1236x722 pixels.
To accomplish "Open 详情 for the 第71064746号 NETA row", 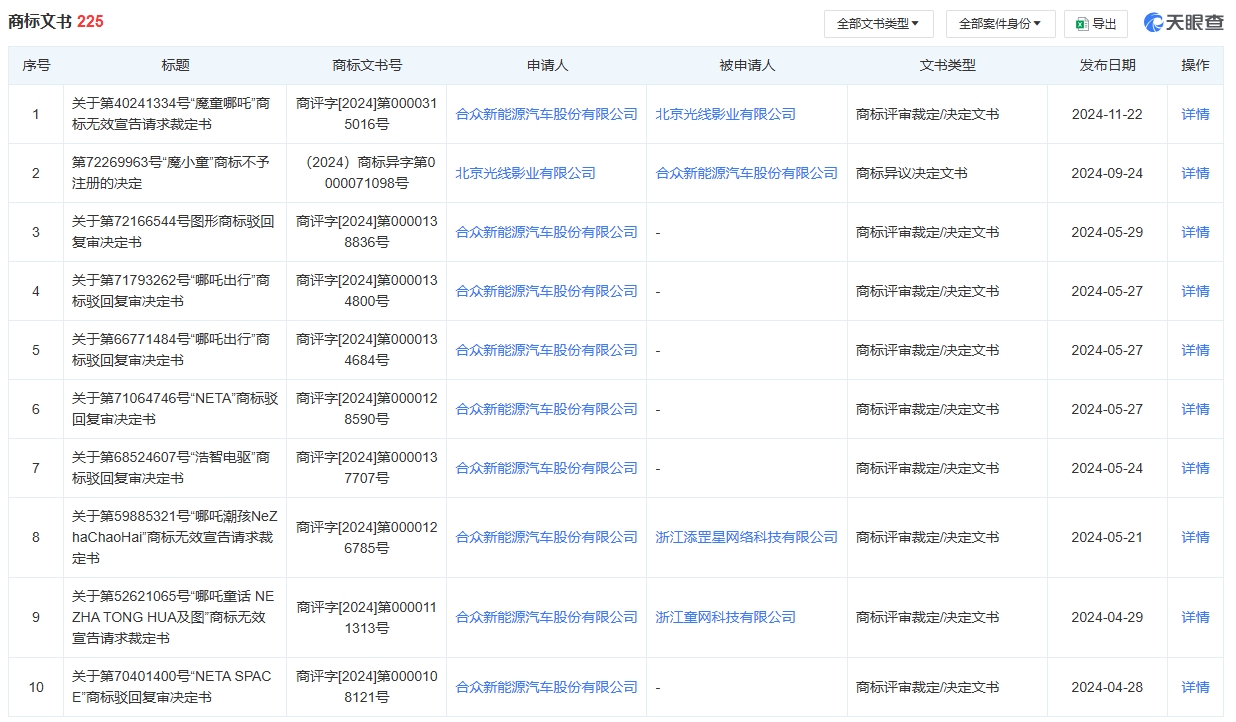I will tap(1195, 409).
